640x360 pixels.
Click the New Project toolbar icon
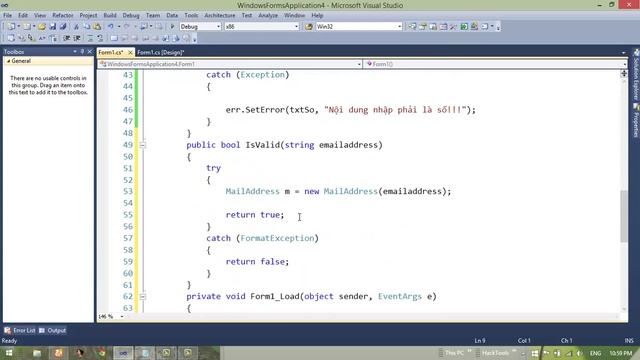[11, 27]
